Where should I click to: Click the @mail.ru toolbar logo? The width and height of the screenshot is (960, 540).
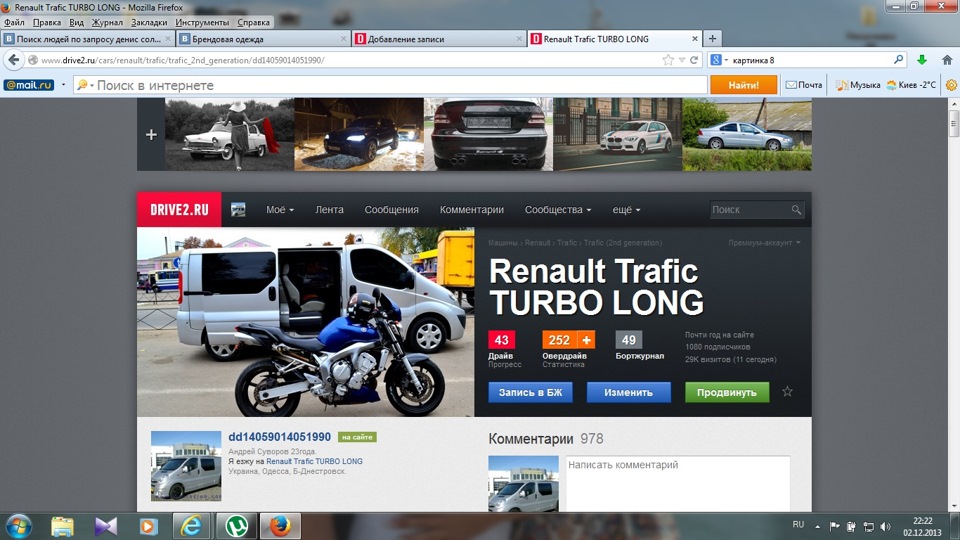[29, 85]
